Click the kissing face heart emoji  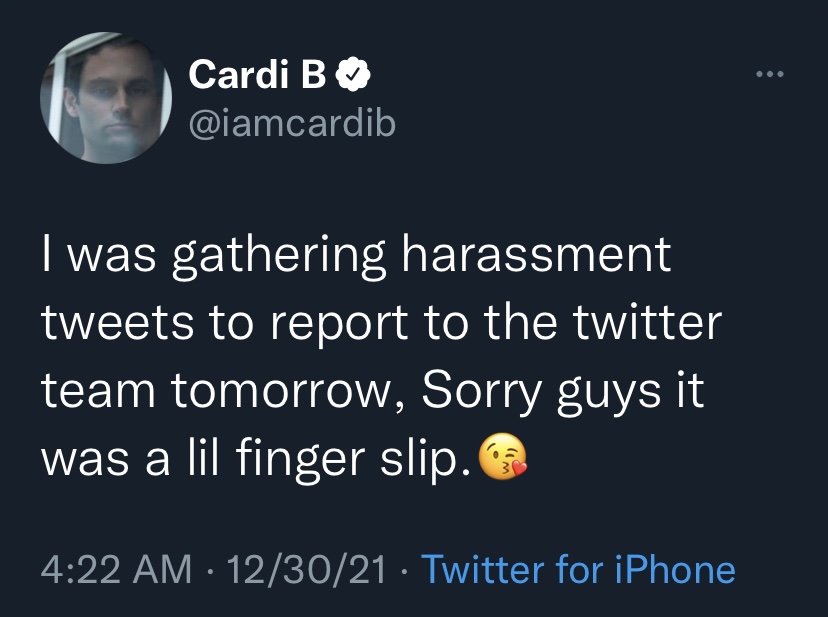(502, 456)
